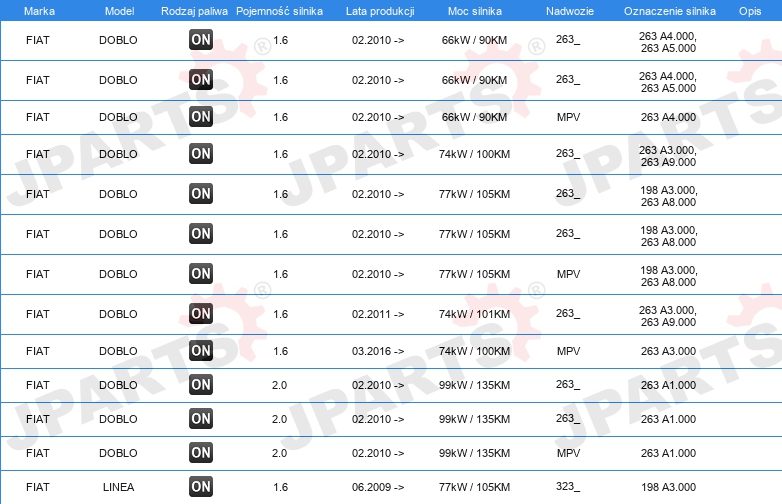
Task: Select DOBLO in the 2.0 MPV row
Action: point(118,453)
